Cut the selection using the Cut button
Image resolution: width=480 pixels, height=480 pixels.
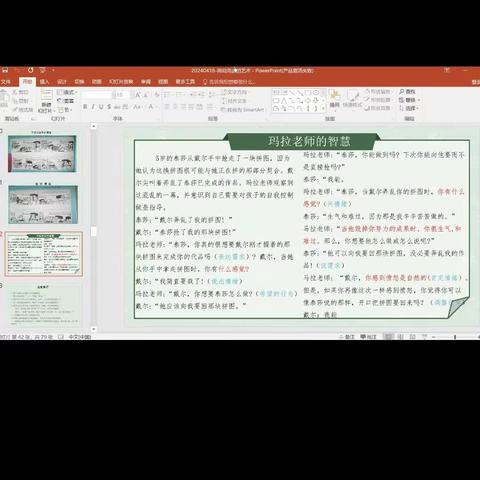tap(21, 92)
